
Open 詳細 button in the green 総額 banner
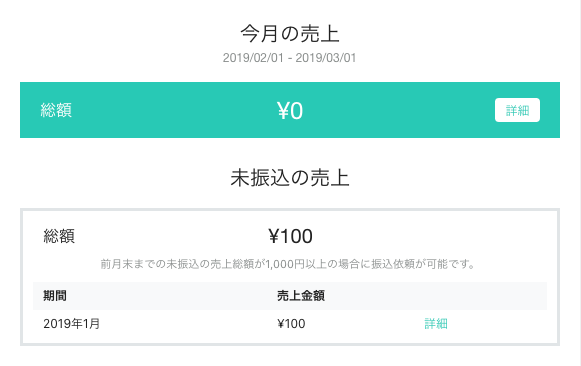tap(517, 110)
